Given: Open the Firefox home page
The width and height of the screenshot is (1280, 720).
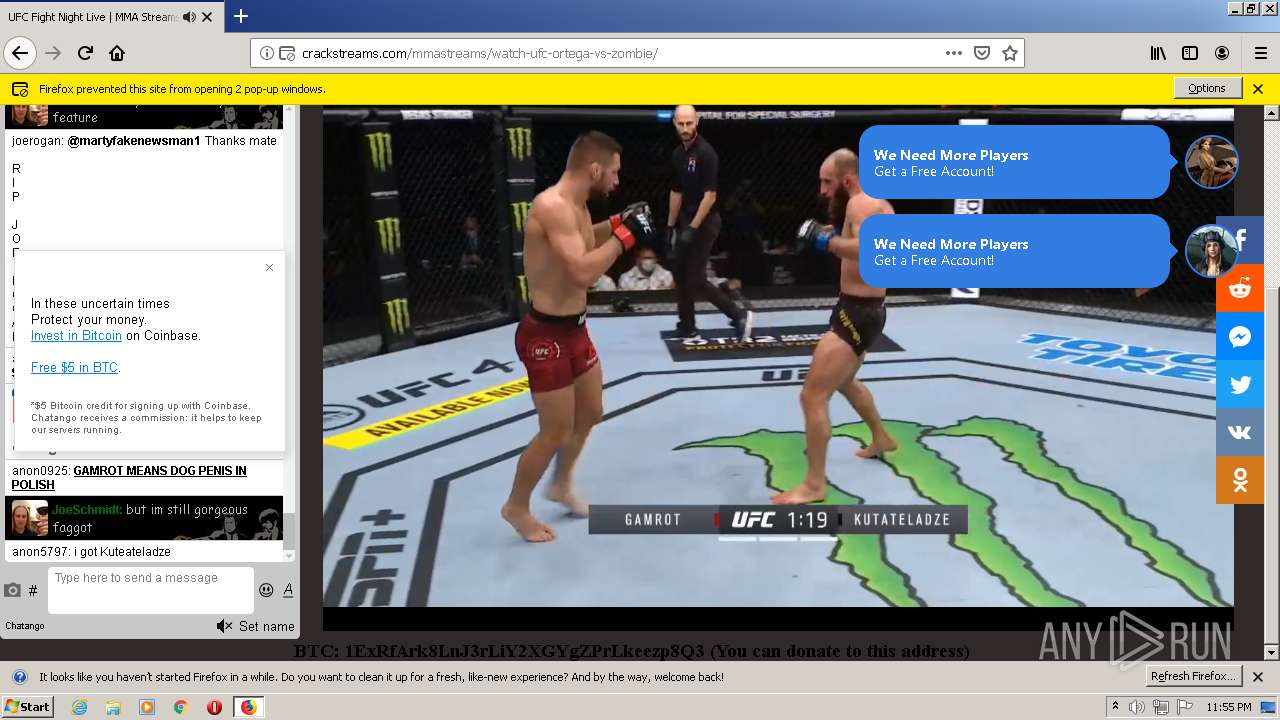Looking at the screenshot, I should [117, 53].
